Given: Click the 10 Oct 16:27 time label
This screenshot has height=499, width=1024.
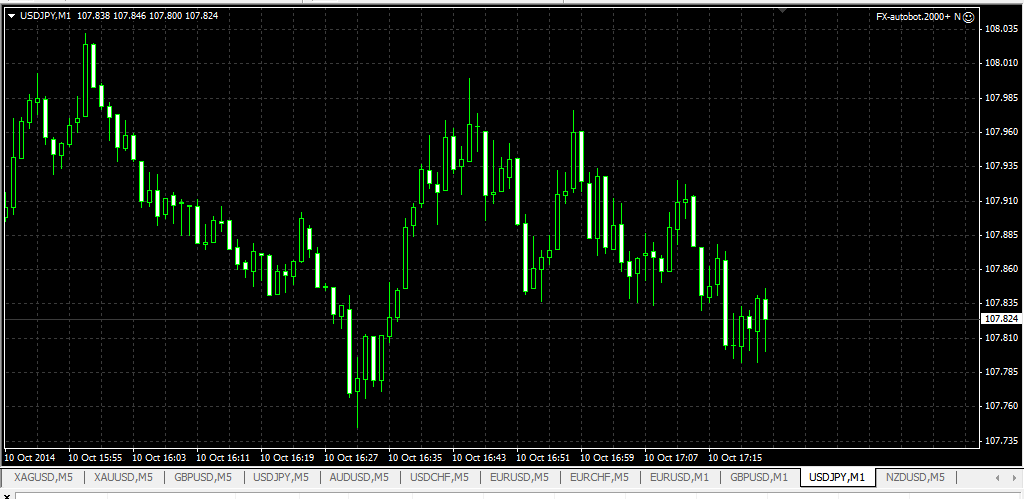Looking at the screenshot, I should (x=351, y=457).
